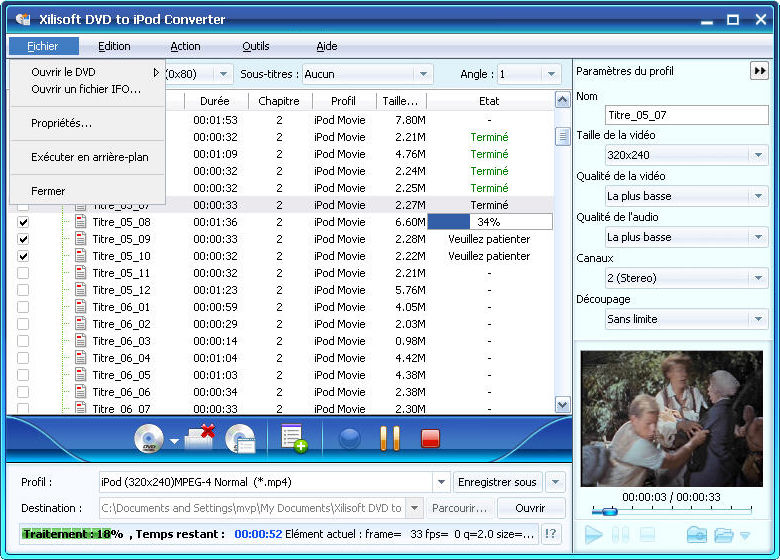Click the file icon beside Titre_06_02

[80, 323]
